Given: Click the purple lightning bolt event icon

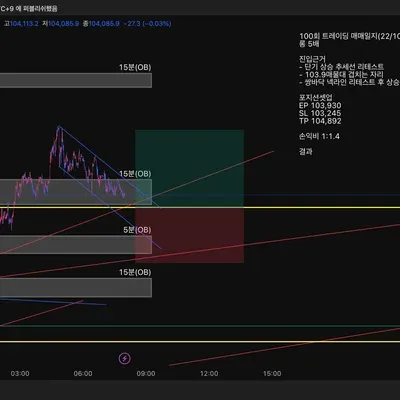Looking at the screenshot, I should 125,359.
